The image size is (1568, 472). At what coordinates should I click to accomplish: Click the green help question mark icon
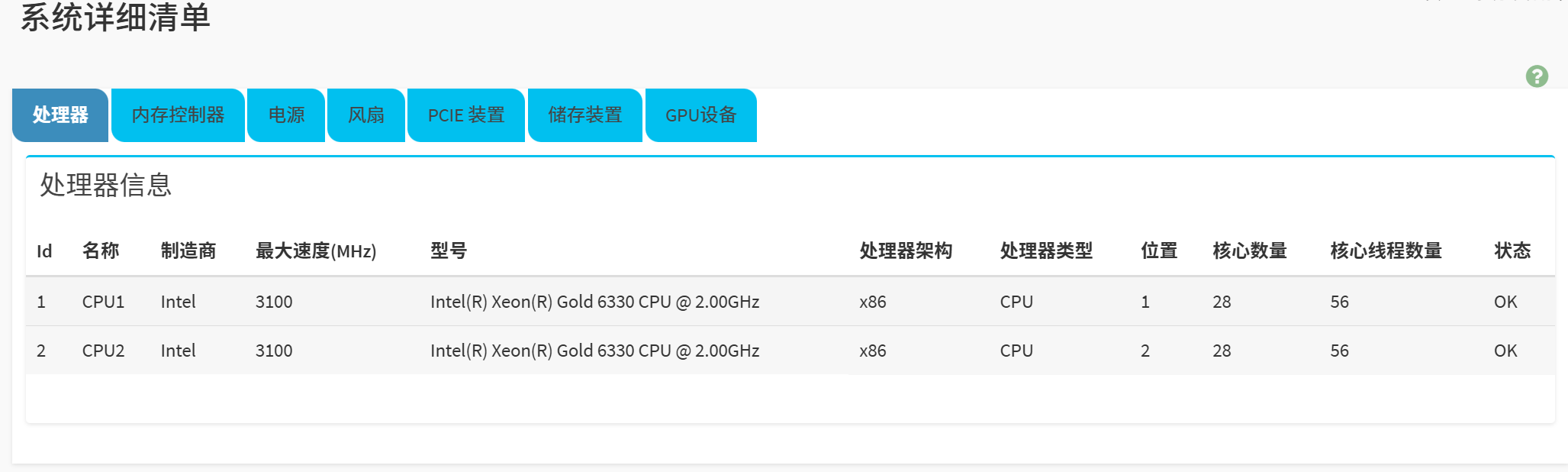(x=1536, y=76)
